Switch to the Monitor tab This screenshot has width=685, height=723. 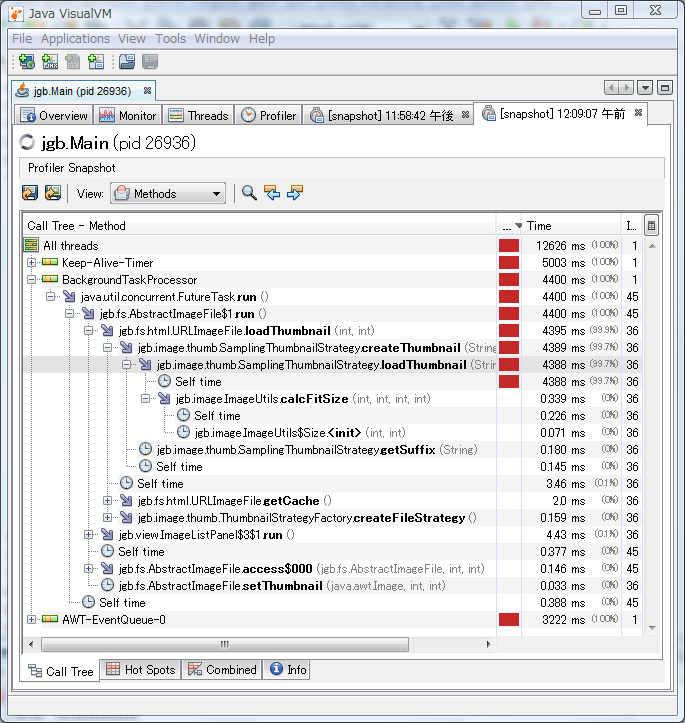tap(128, 115)
